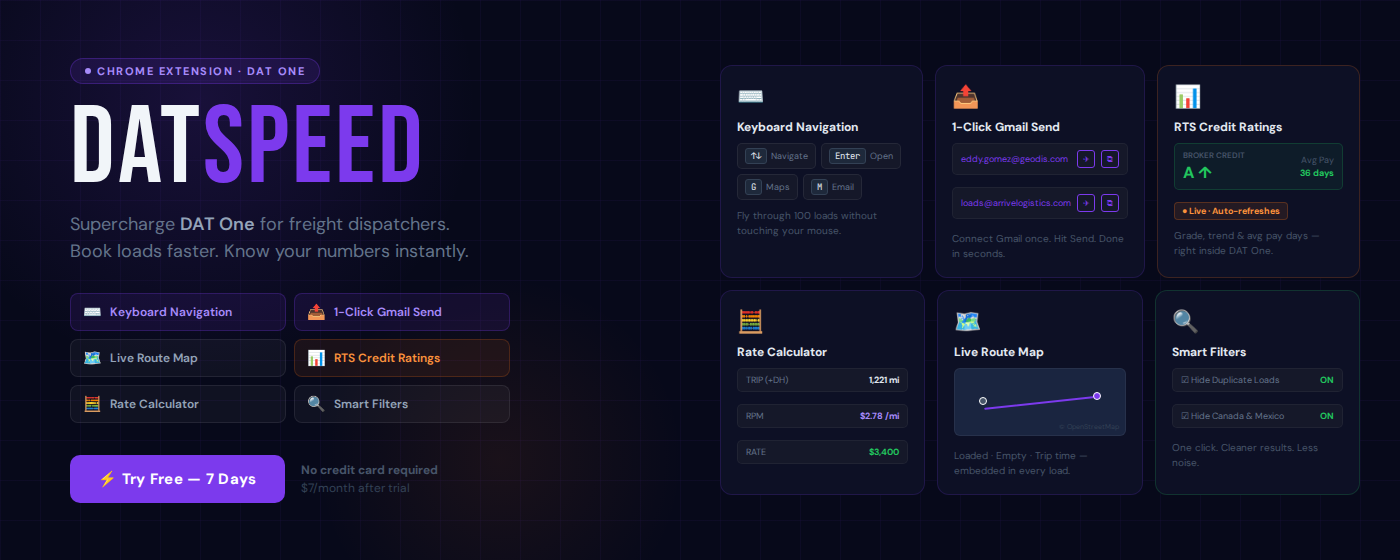Click the G key badge for Maps
This screenshot has height=560, width=1400.
tap(754, 187)
